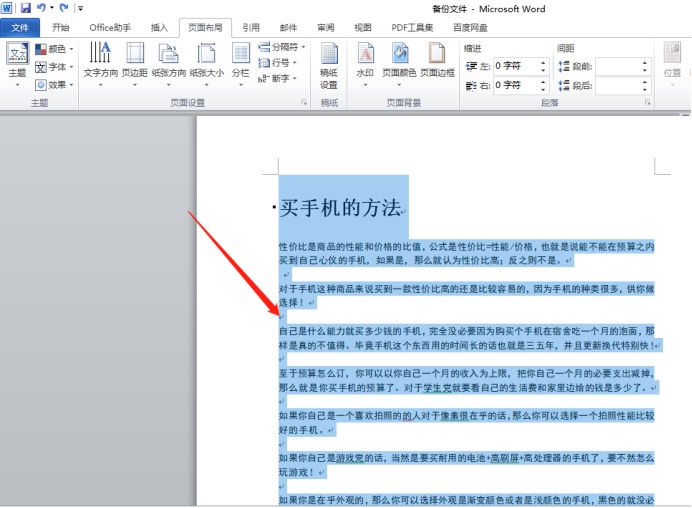Image resolution: width=692 pixels, height=508 pixels.
Task: Open Customize Quick Access Toolbar dropdown
Action: coord(80,8)
